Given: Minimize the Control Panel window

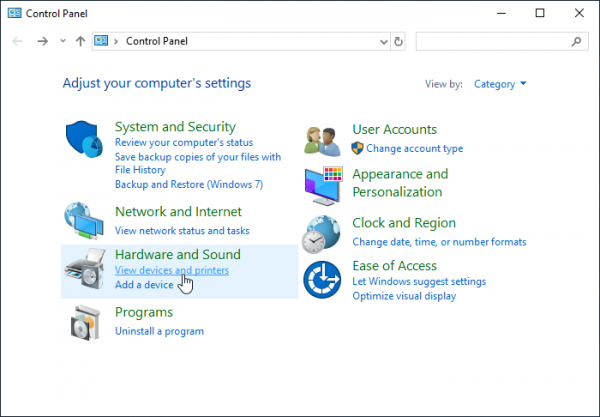Looking at the screenshot, I should coord(502,13).
